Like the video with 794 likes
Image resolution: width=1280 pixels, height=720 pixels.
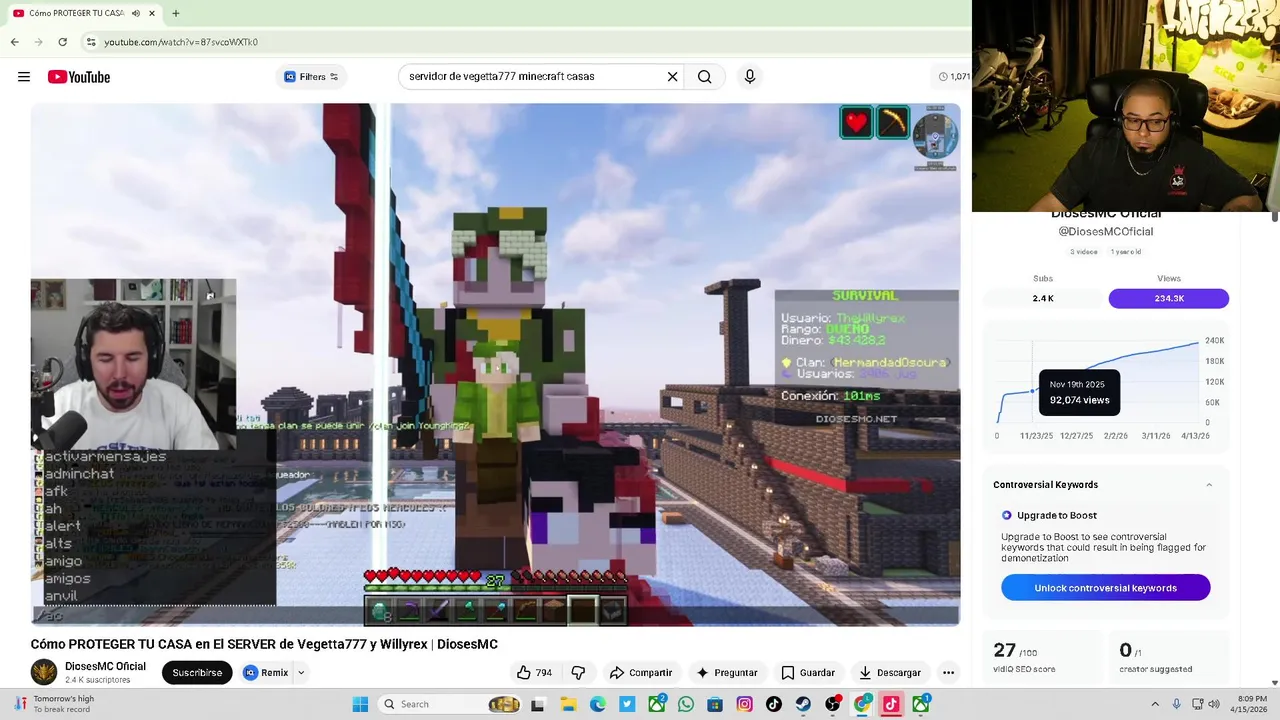pyautogui.click(x=534, y=673)
